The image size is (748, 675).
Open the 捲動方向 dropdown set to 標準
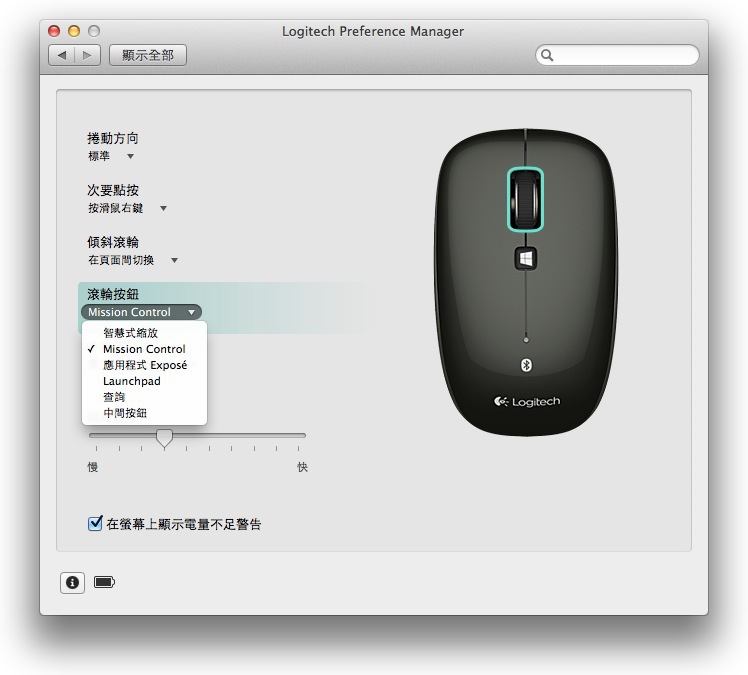pos(111,156)
